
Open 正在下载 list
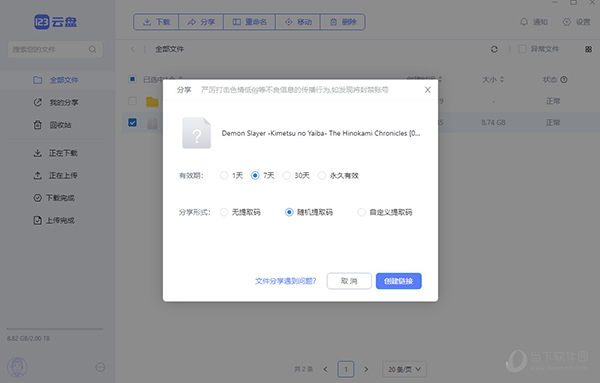coord(57,153)
